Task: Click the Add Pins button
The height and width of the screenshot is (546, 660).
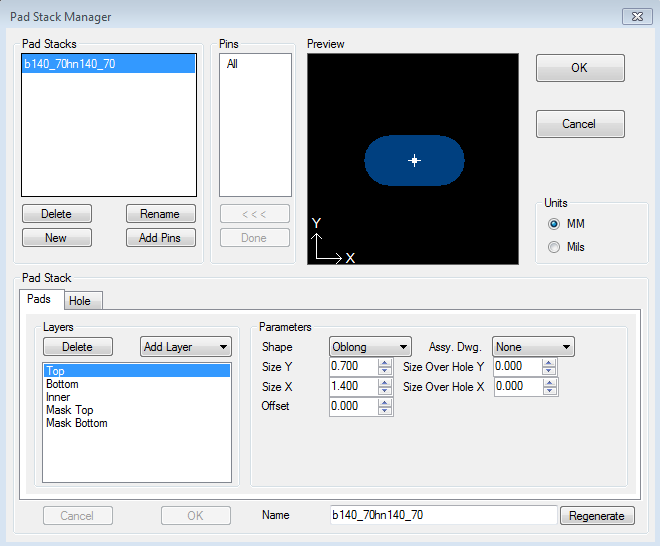Action: (161, 238)
